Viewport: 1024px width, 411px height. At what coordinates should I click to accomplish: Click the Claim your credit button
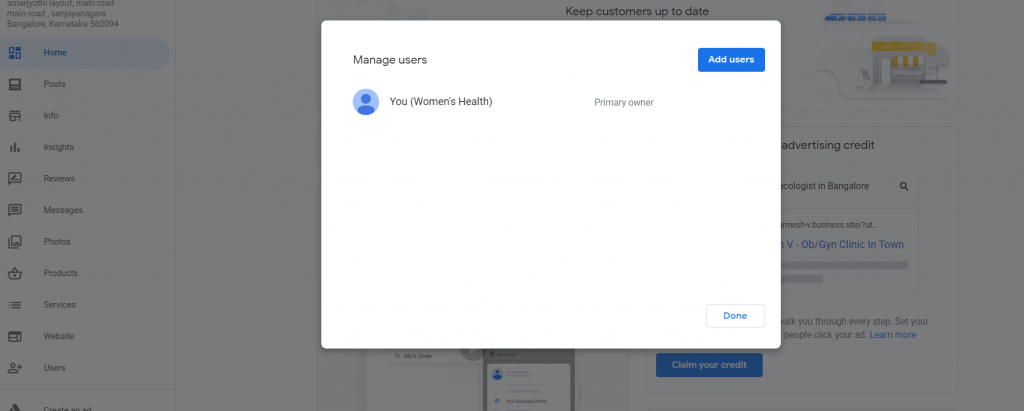click(709, 365)
